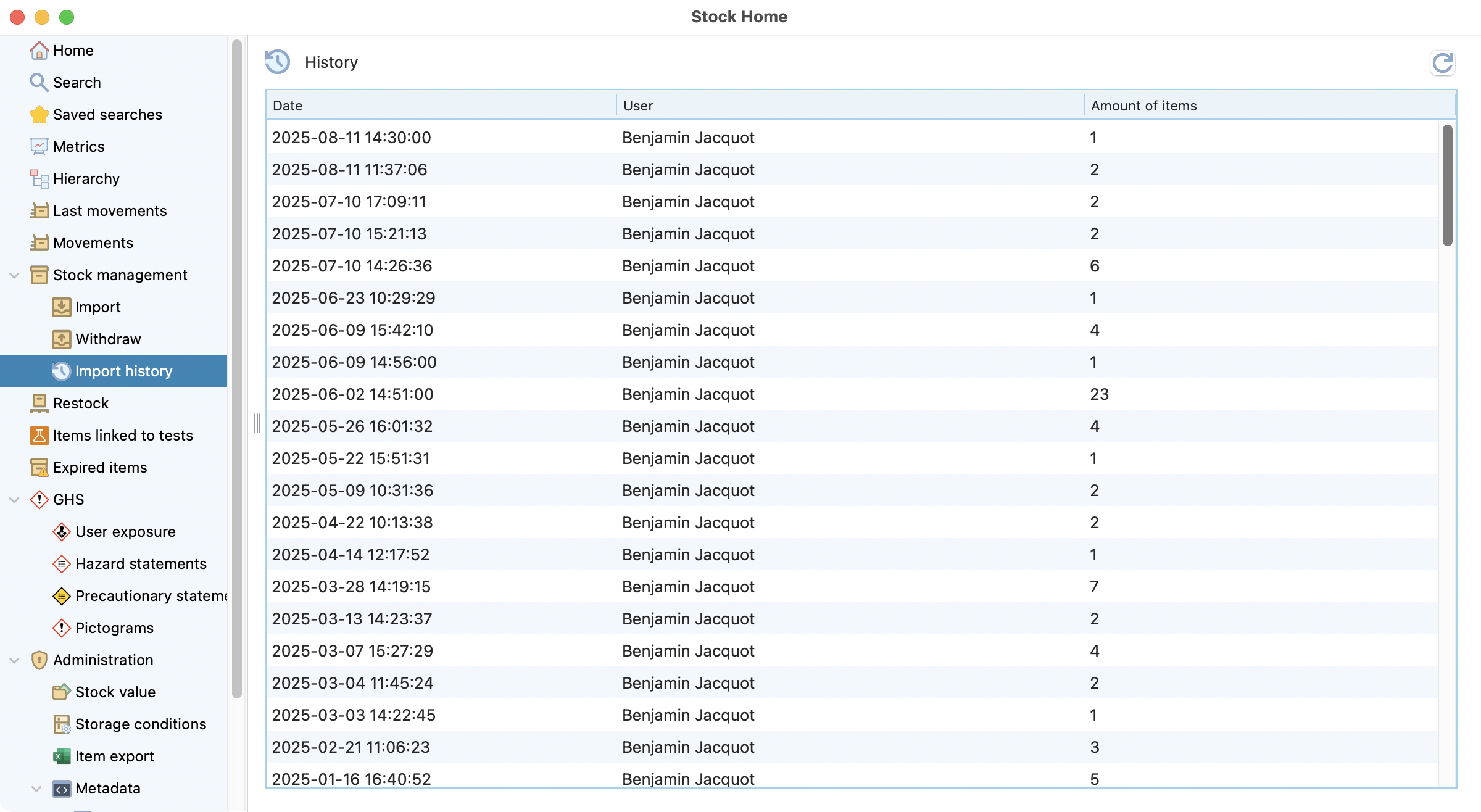The height and width of the screenshot is (812, 1481).
Task: Open Items linked to tests flask icon
Action: [39, 436]
